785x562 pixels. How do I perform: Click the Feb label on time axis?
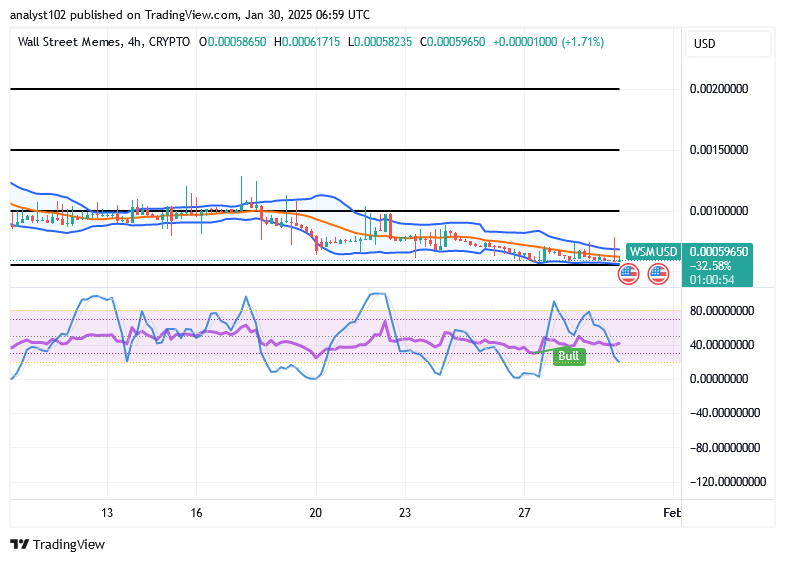(672, 513)
